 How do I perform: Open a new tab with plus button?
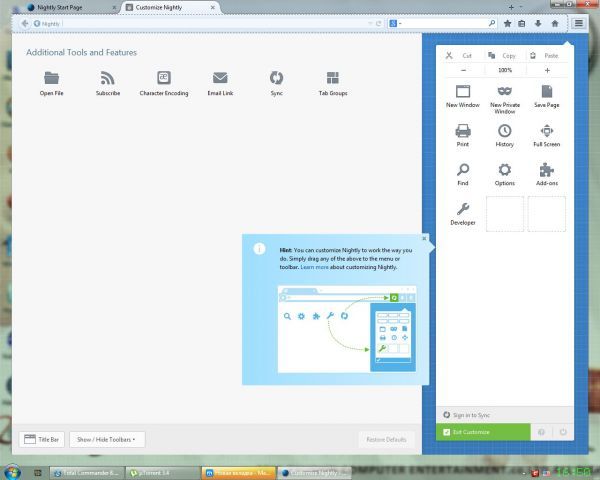511,7
